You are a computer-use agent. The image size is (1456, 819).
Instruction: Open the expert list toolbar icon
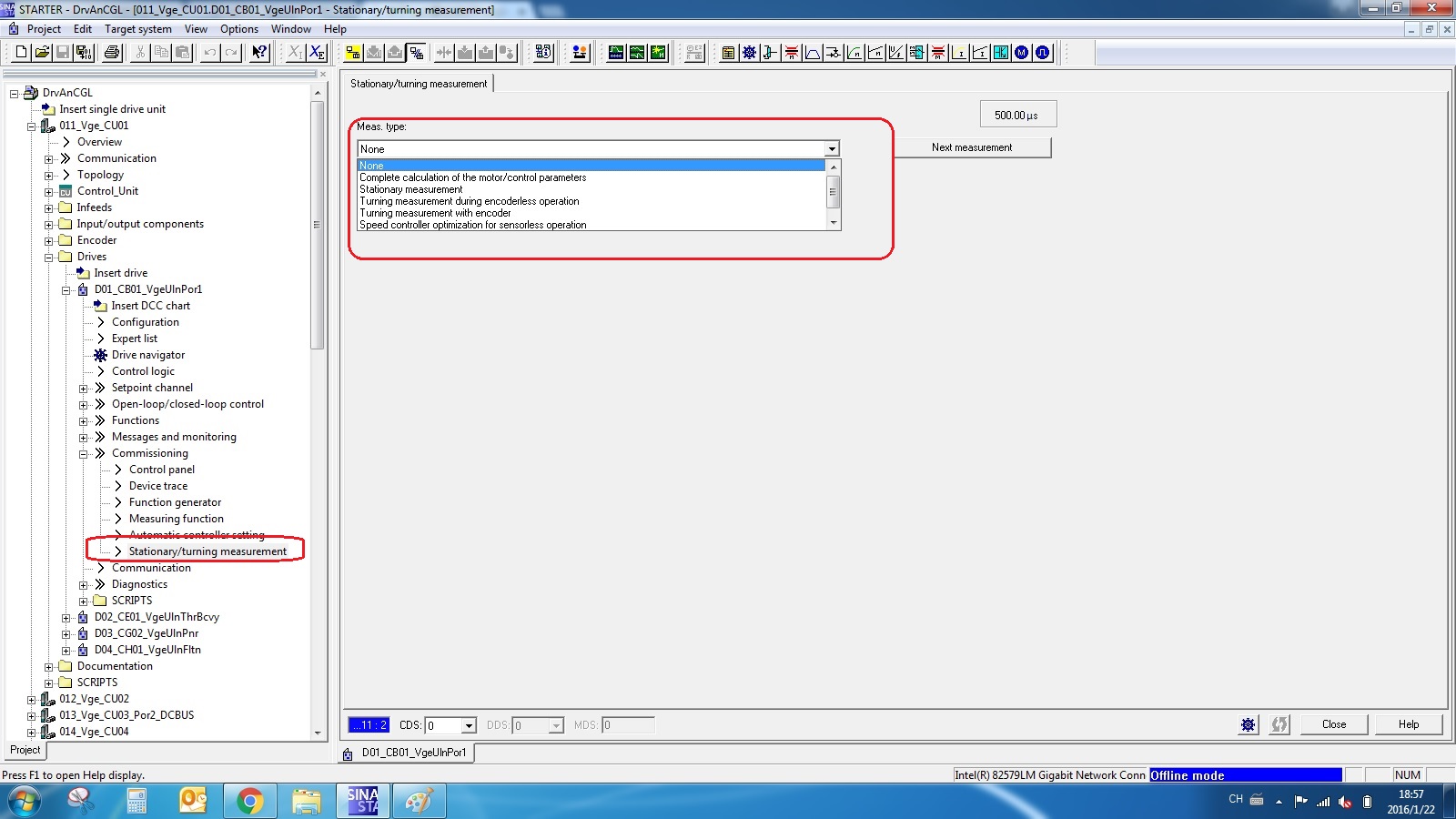tap(728, 53)
